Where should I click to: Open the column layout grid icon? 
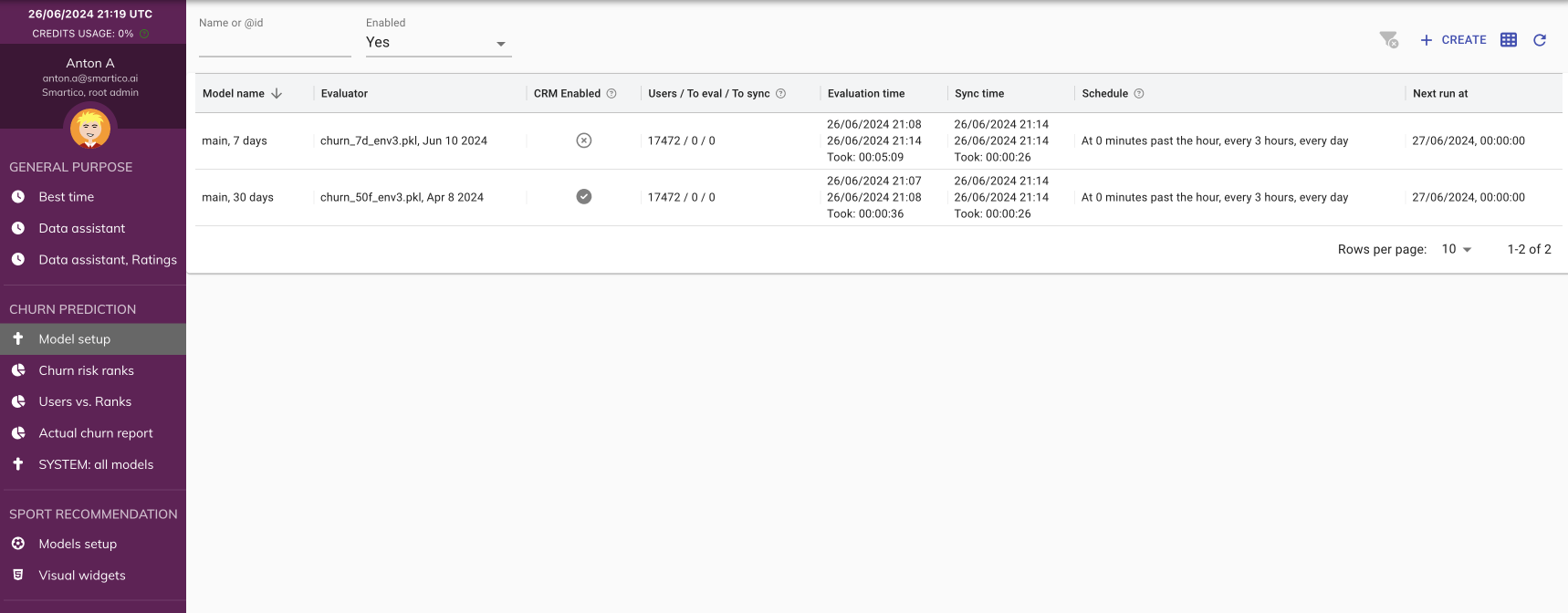point(1509,40)
